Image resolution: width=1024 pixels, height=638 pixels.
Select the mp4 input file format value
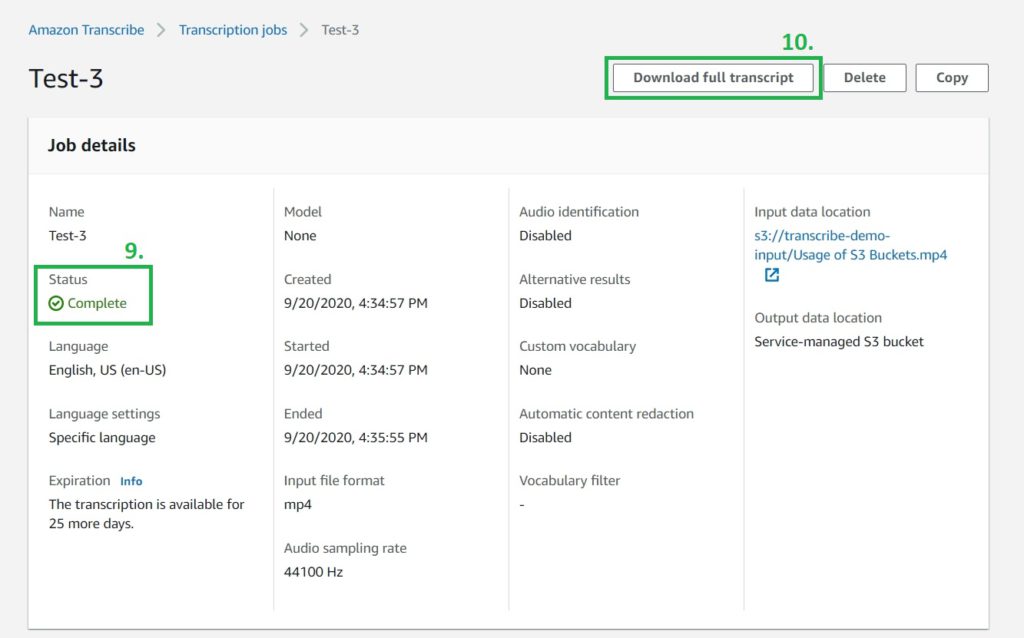tap(298, 505)
